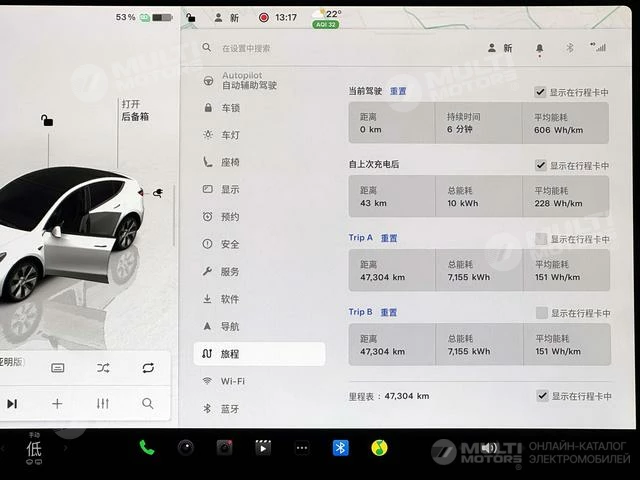Enable Trip B show-in-trip-card checkbox
This screenshot has width=640, height=480.
(x=542, y=313)
